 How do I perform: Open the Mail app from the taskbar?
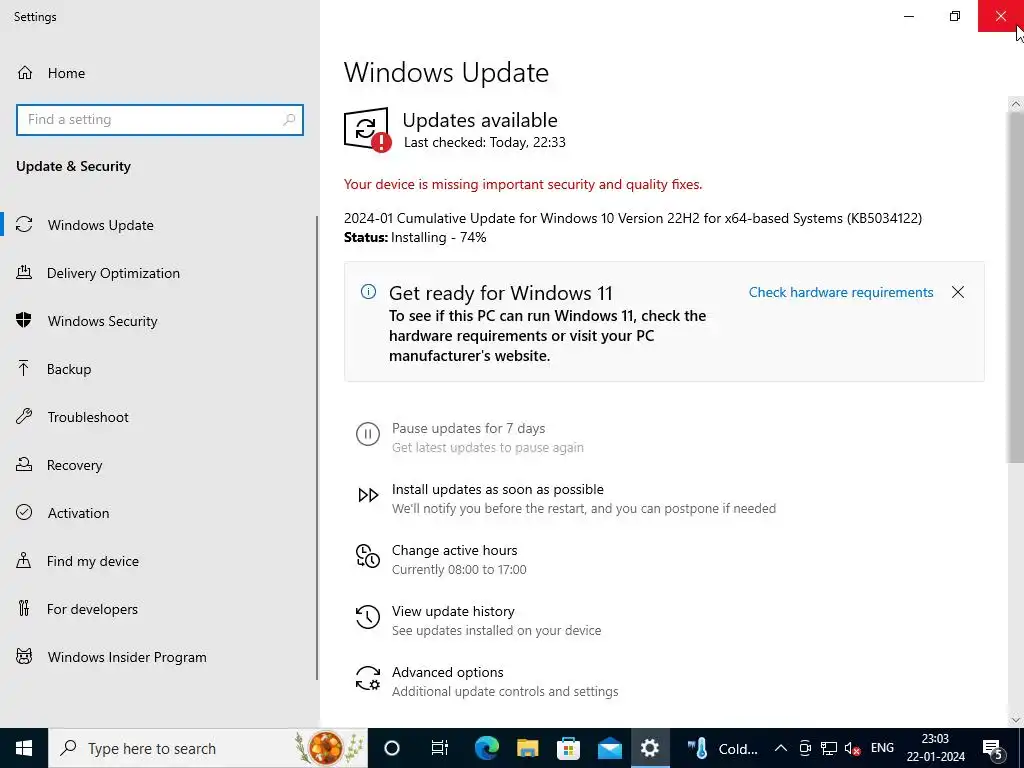(x=609, y=748)
